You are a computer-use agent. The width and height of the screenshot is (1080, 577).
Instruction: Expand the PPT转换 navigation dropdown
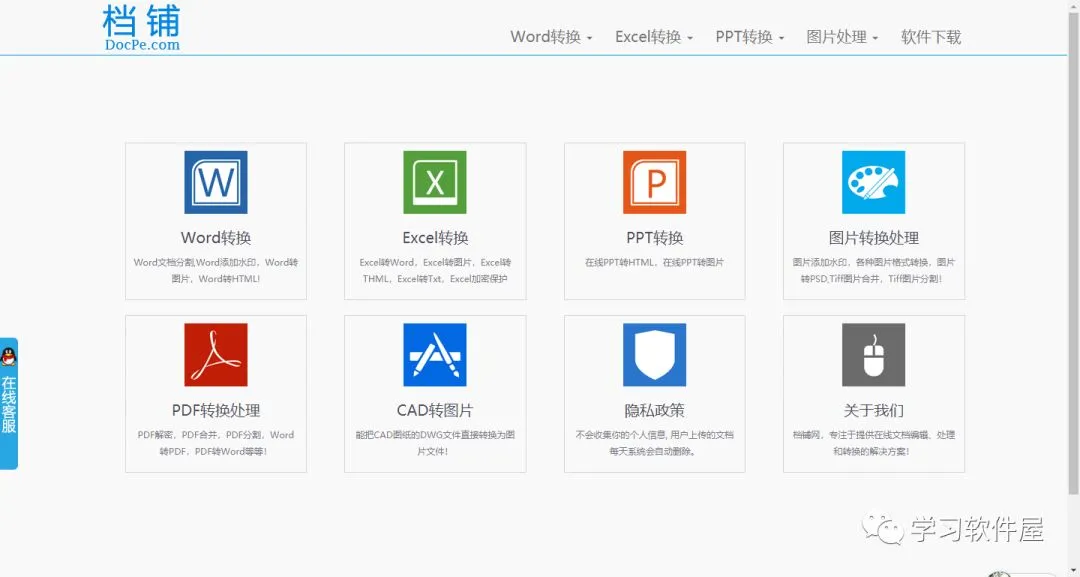(x=749, y=37)
